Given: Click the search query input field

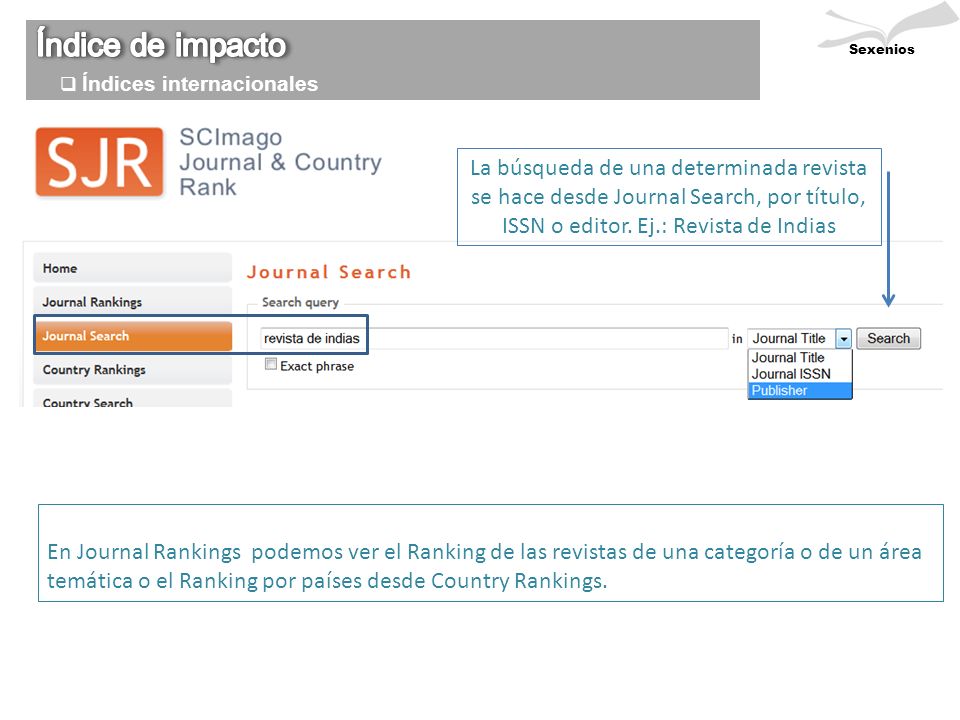Looking at the screenshot, I should (494, 339).
